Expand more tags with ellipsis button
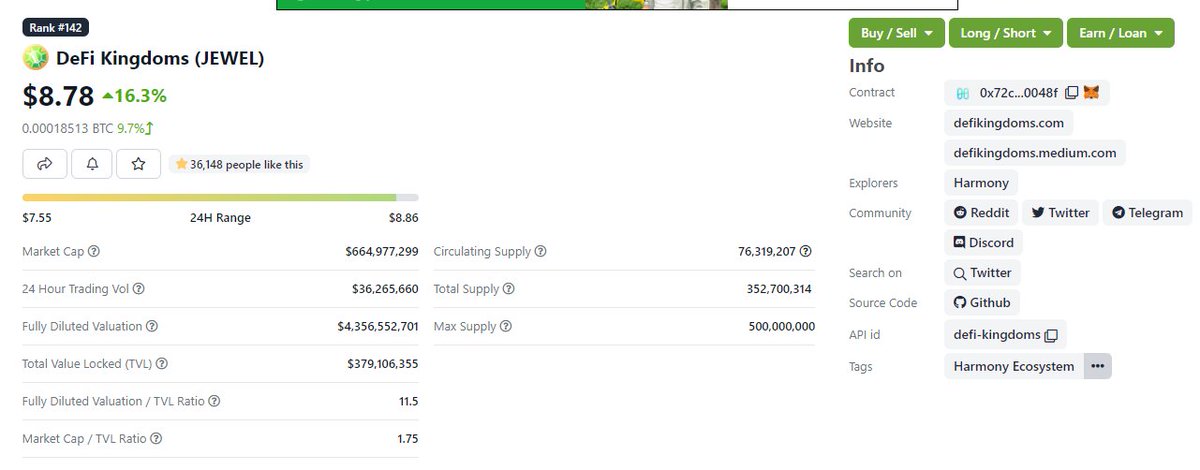Screen dimensions: 1200x470 pos(1097,366)
